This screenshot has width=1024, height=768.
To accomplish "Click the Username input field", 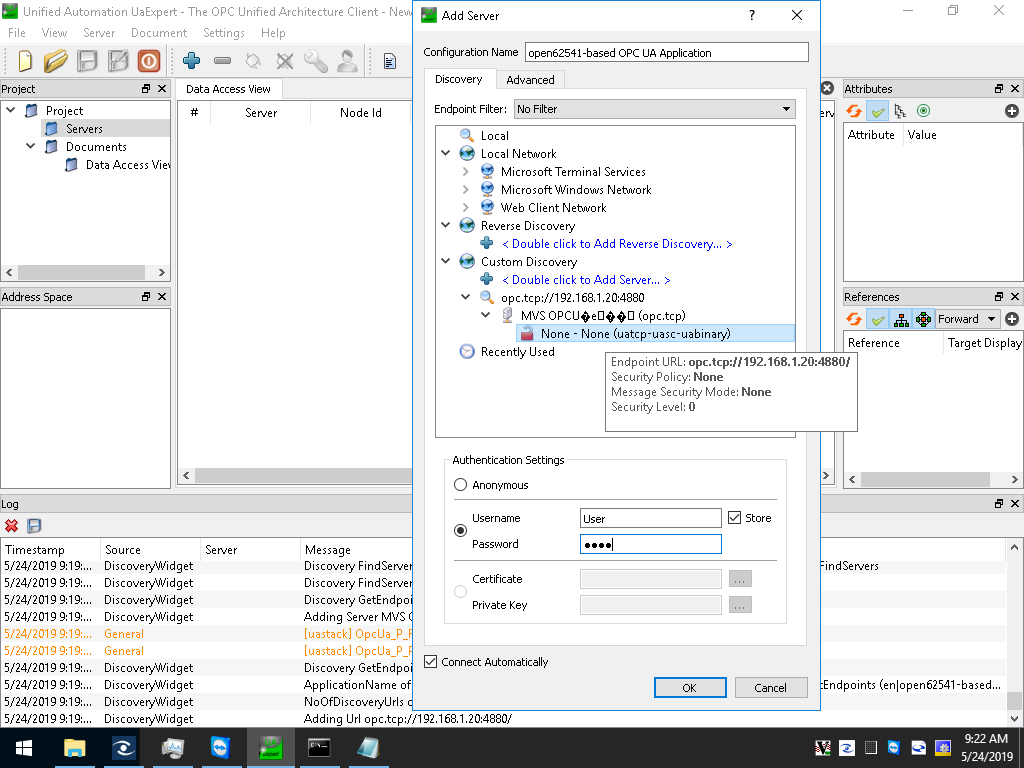I will pos(650,519).
